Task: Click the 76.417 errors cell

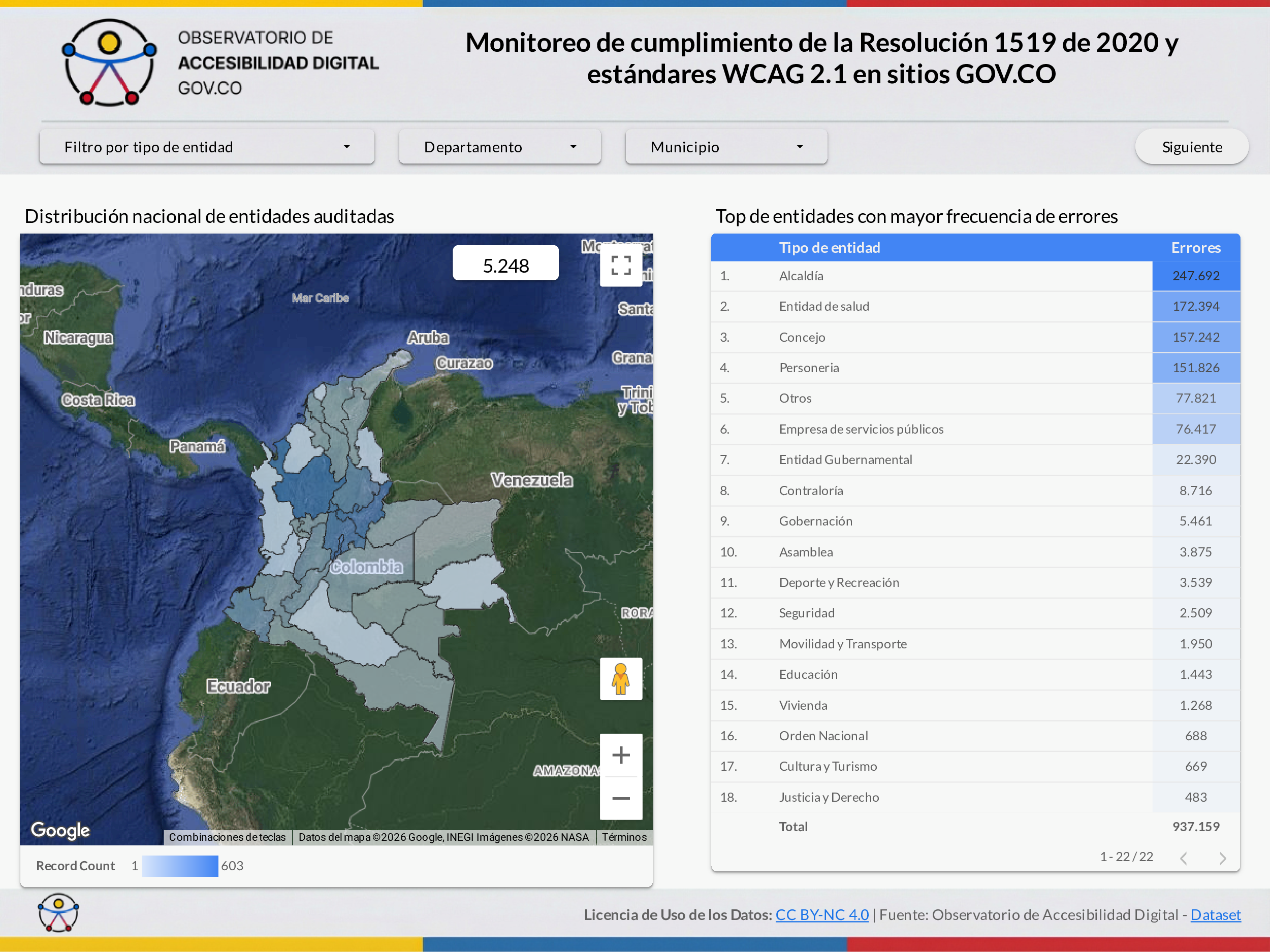Action: 1196,429
